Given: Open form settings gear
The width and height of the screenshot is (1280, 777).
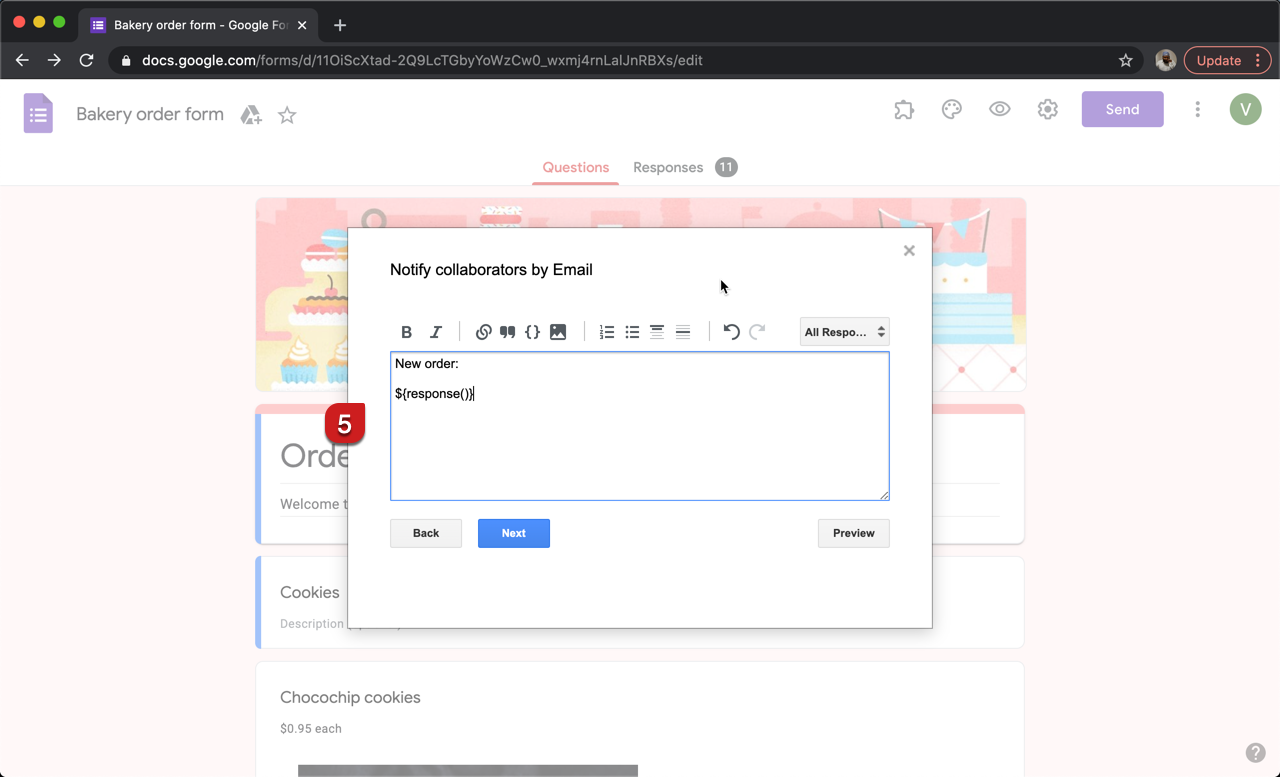Looking at the screenshot, I should pyautogui.click(x=1047, y=109).
